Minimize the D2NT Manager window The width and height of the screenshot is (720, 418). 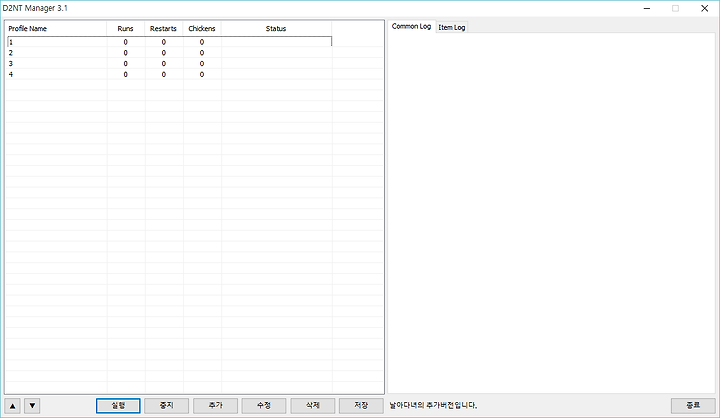tap(647, 8)
